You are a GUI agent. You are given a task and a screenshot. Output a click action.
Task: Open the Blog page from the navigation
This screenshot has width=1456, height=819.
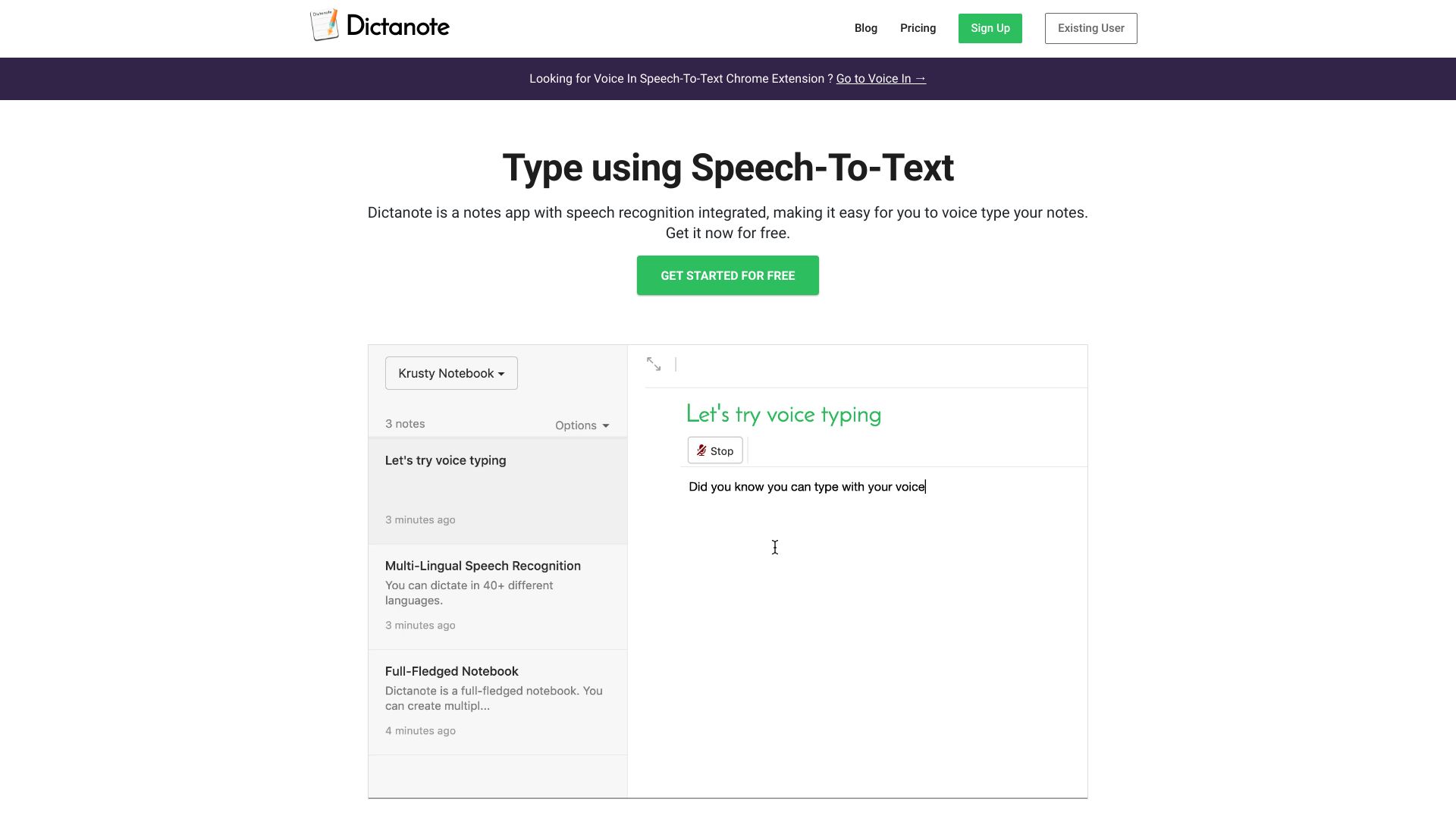865,28
